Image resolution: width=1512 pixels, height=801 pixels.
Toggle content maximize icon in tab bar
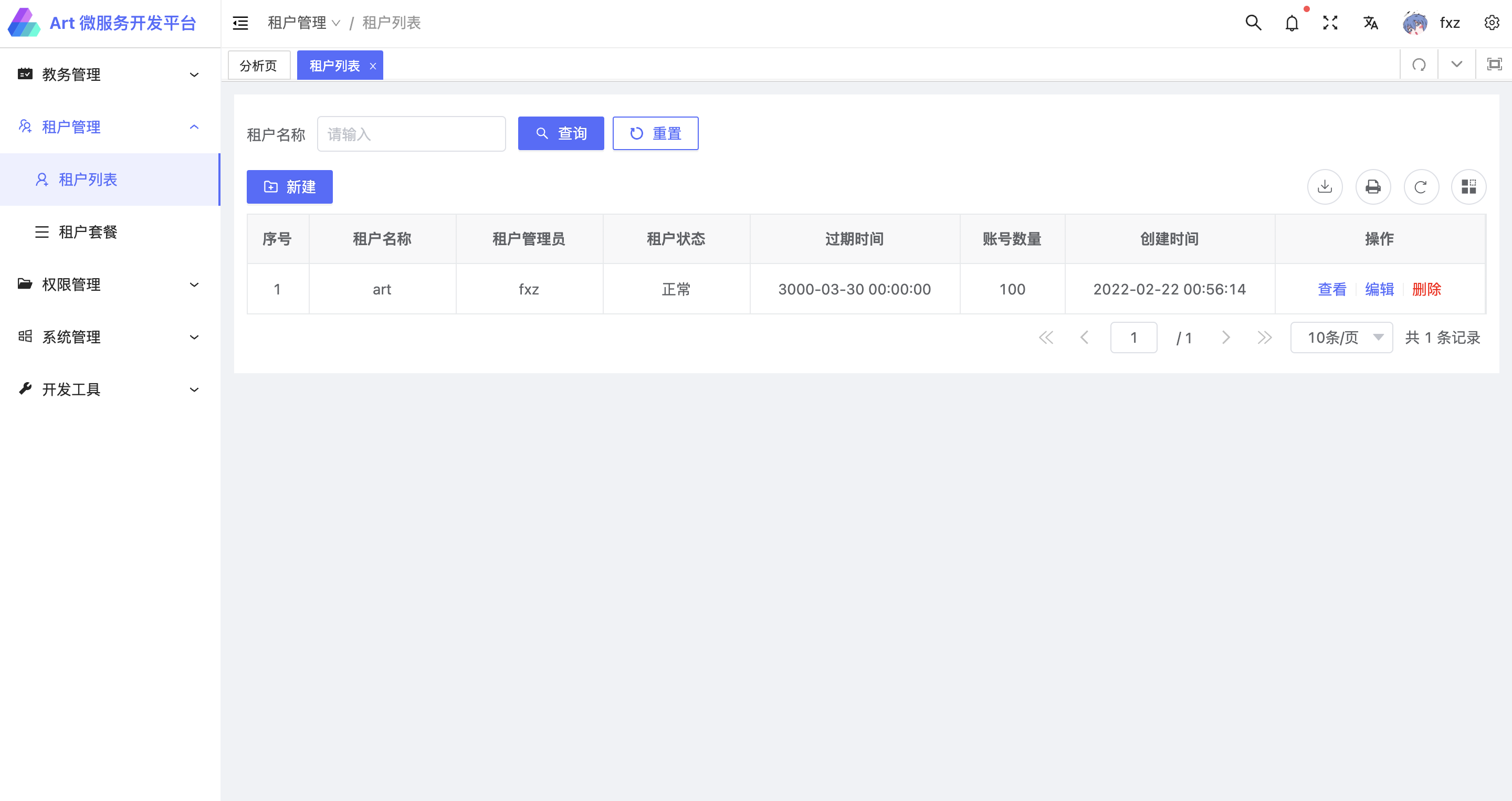1494,65
